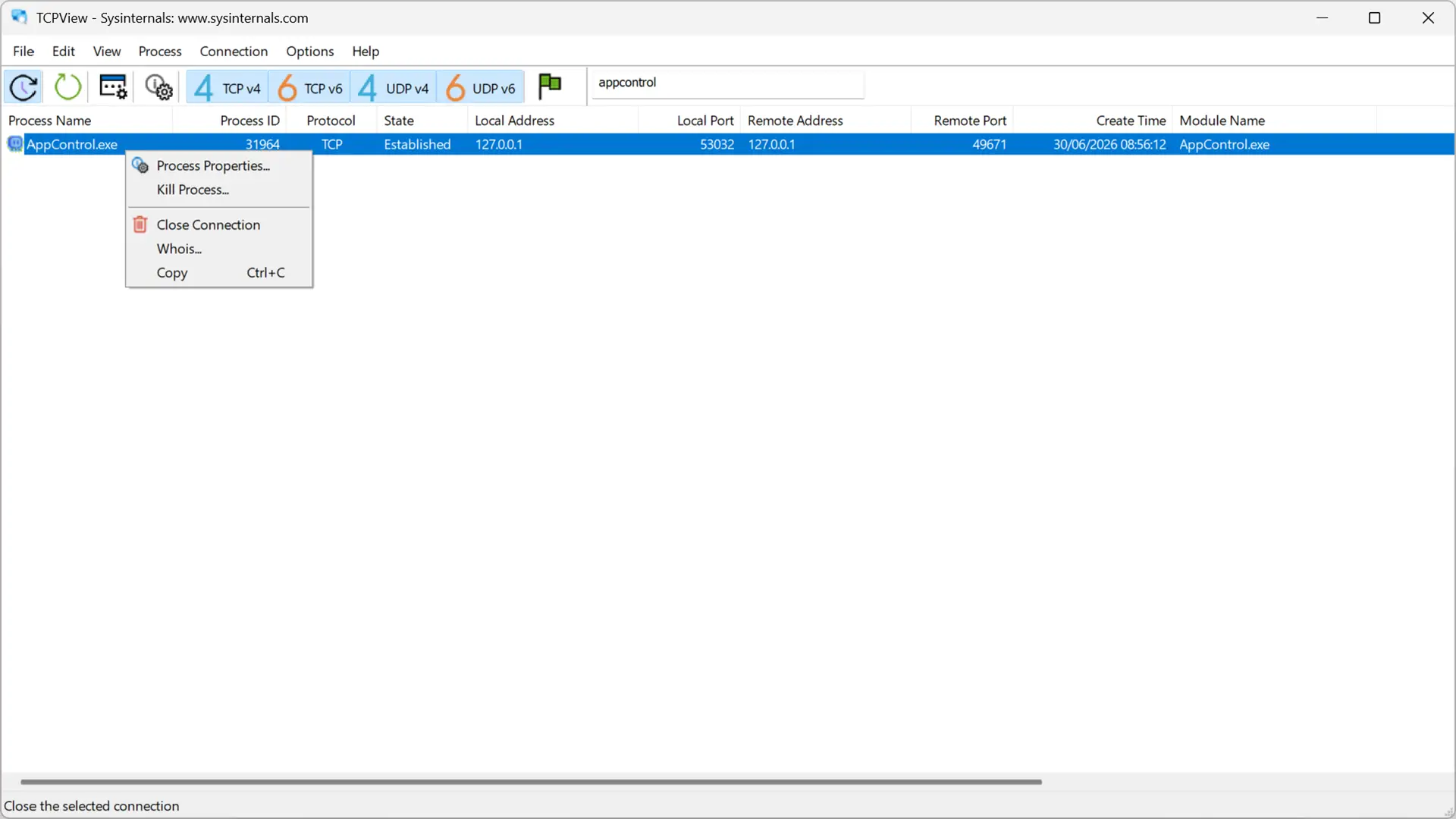Toggle the TCP v4 filter
1456x819 pixels.
pos(227,88)
